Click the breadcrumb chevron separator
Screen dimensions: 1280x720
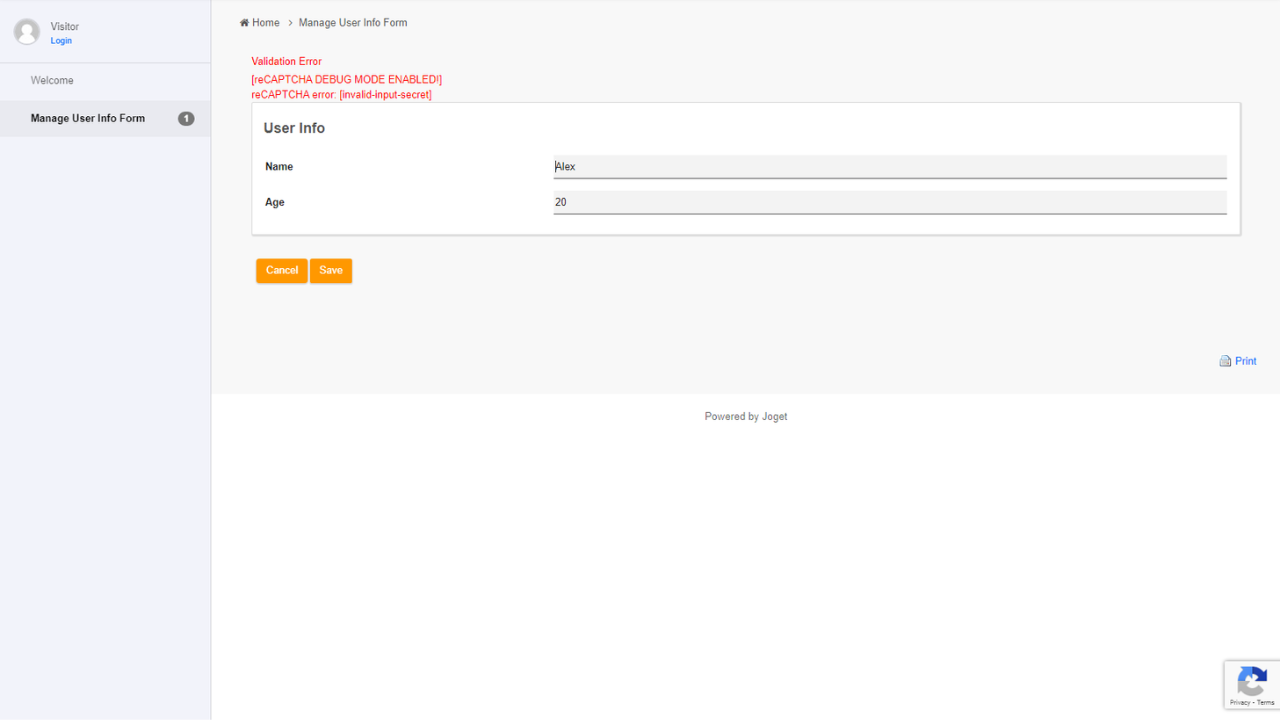(x=290, y=23)
